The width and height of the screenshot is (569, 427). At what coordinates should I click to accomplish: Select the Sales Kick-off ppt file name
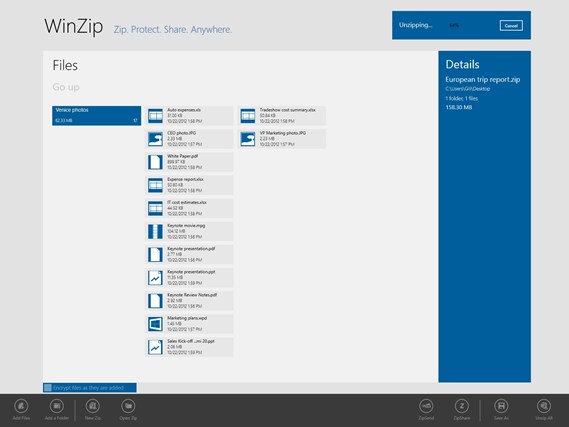[191, 341]
